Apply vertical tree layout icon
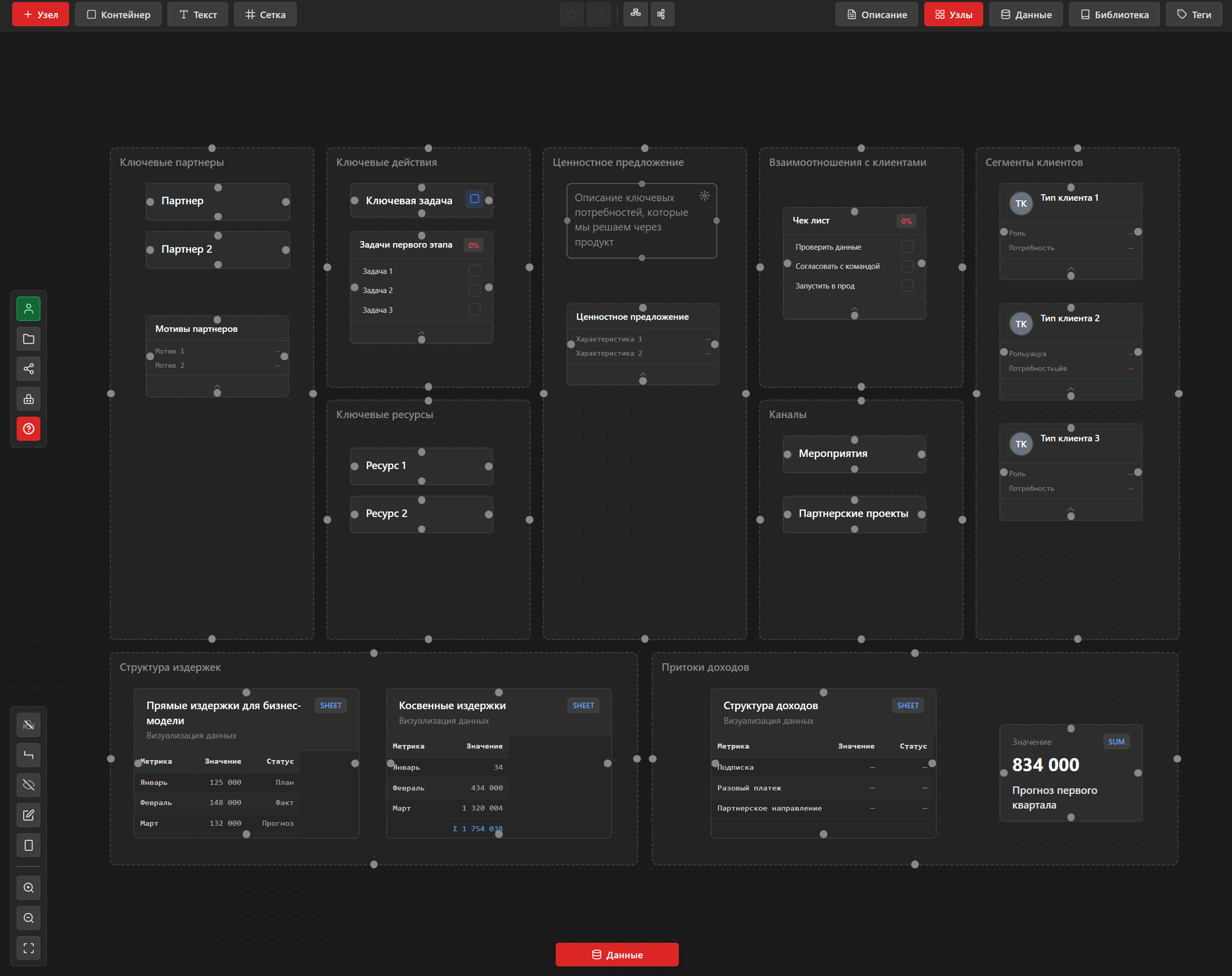The width and height of the screenshot is (1232, 976). (636, 14)
